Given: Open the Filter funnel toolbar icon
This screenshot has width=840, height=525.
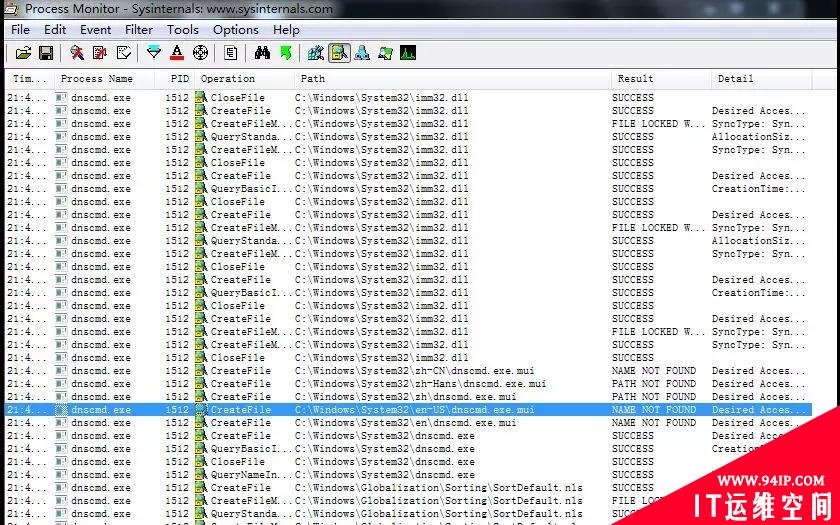Looking at the screenshot, I should pos(154,53).
